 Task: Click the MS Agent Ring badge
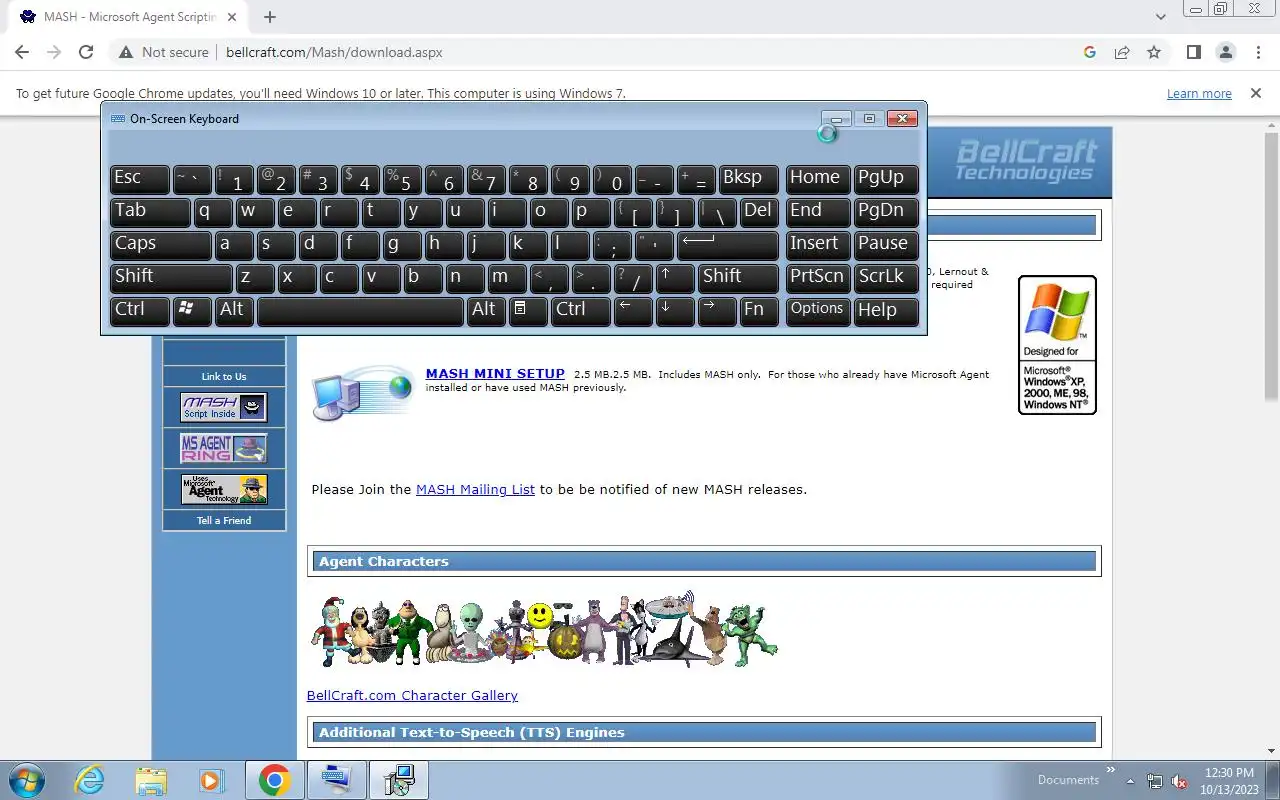click(x=224, y=448)
